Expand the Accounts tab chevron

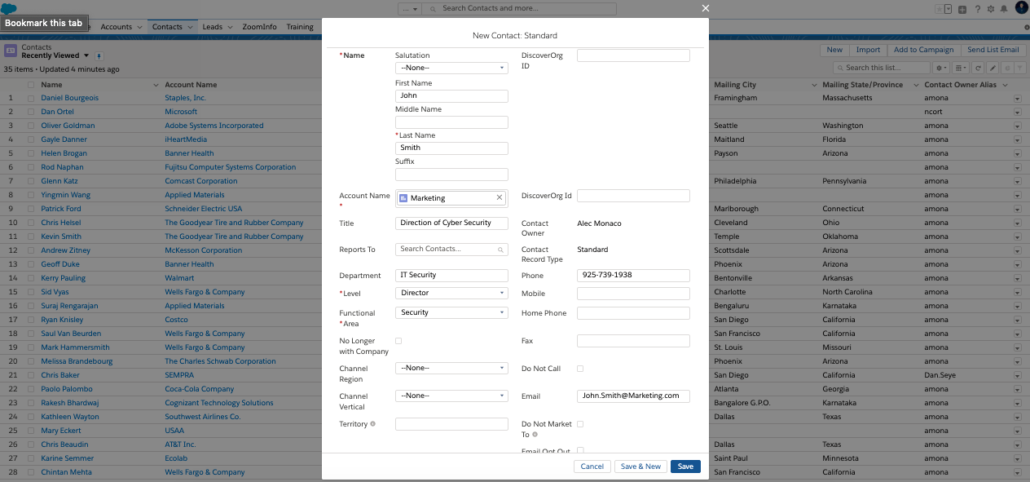(140, 28)
